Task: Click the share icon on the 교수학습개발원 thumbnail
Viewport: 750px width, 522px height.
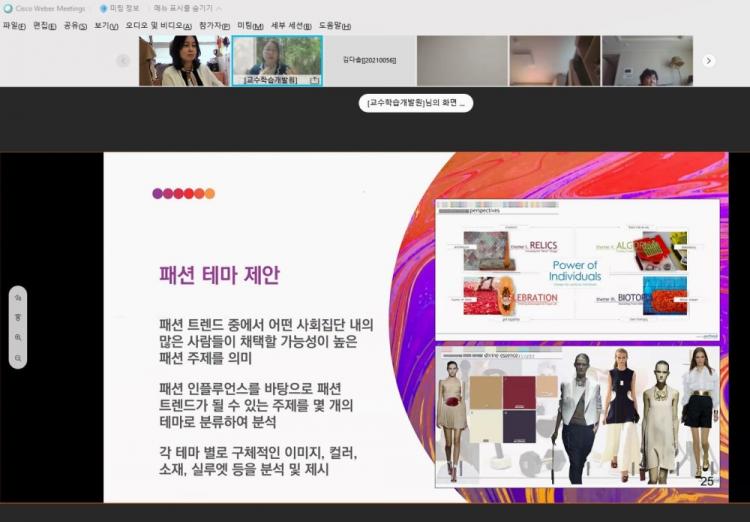Action: tap(314, 79)
